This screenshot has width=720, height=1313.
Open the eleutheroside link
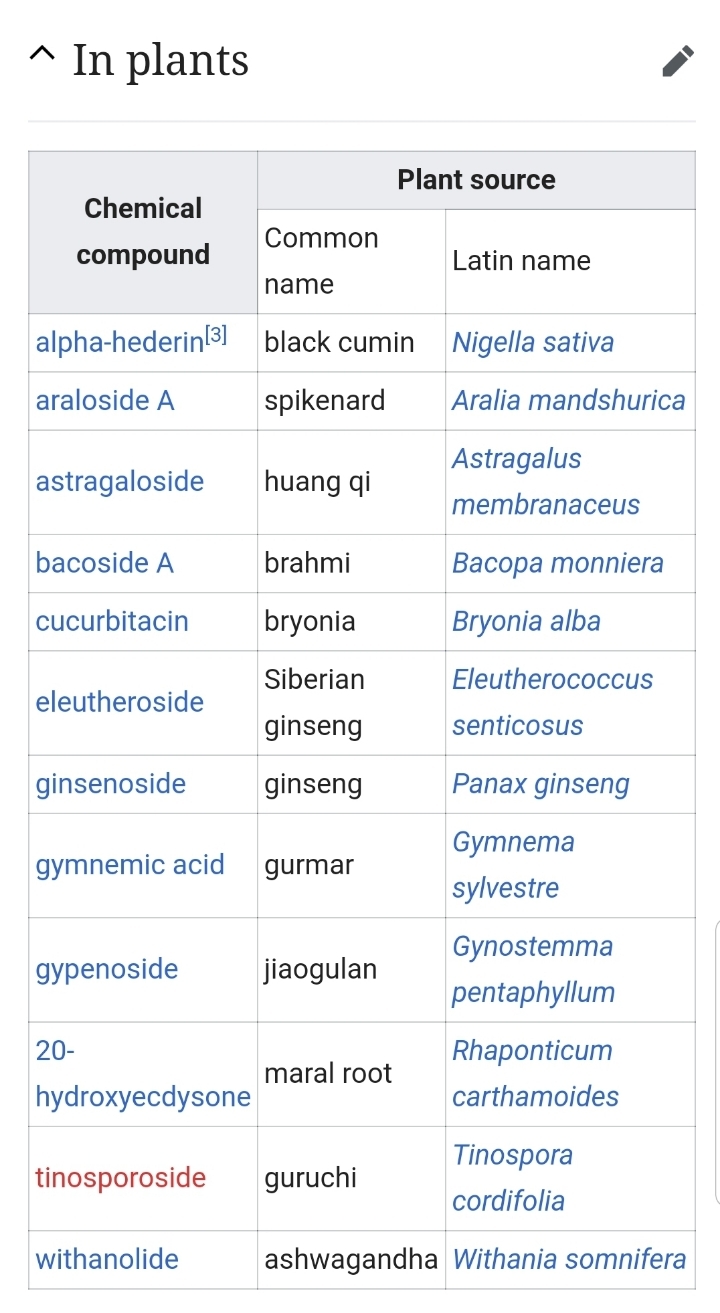click(x=120, y=702)
